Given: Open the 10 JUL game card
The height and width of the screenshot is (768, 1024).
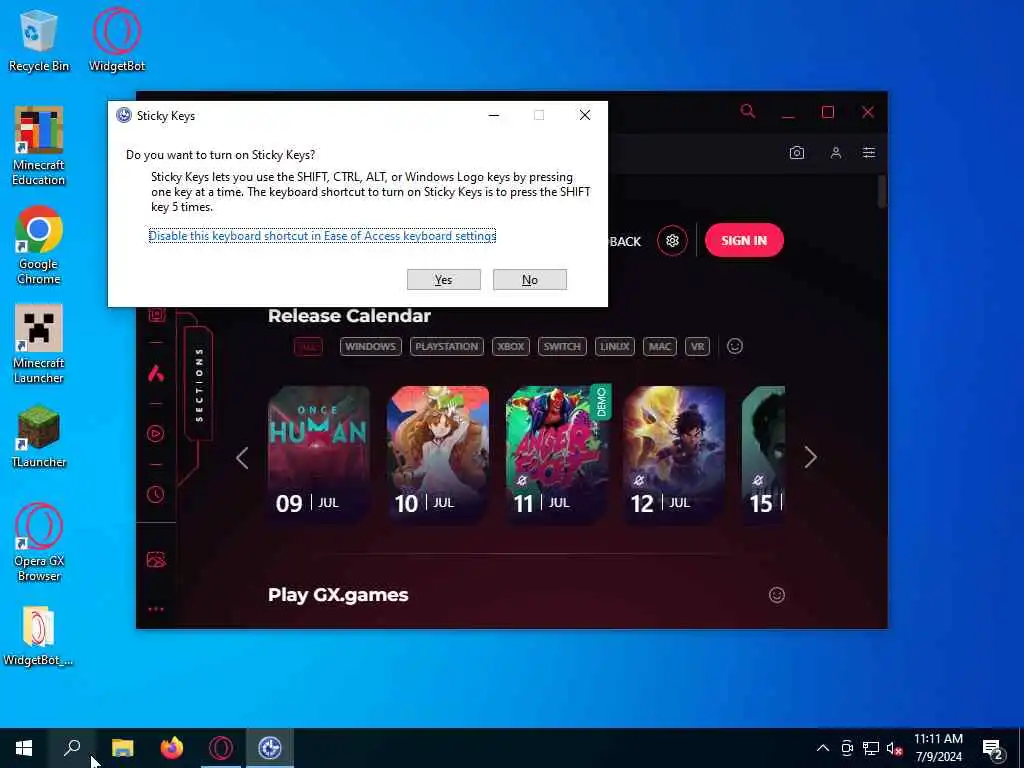Looking at the screenshot, I should click(x=438, y=454).
